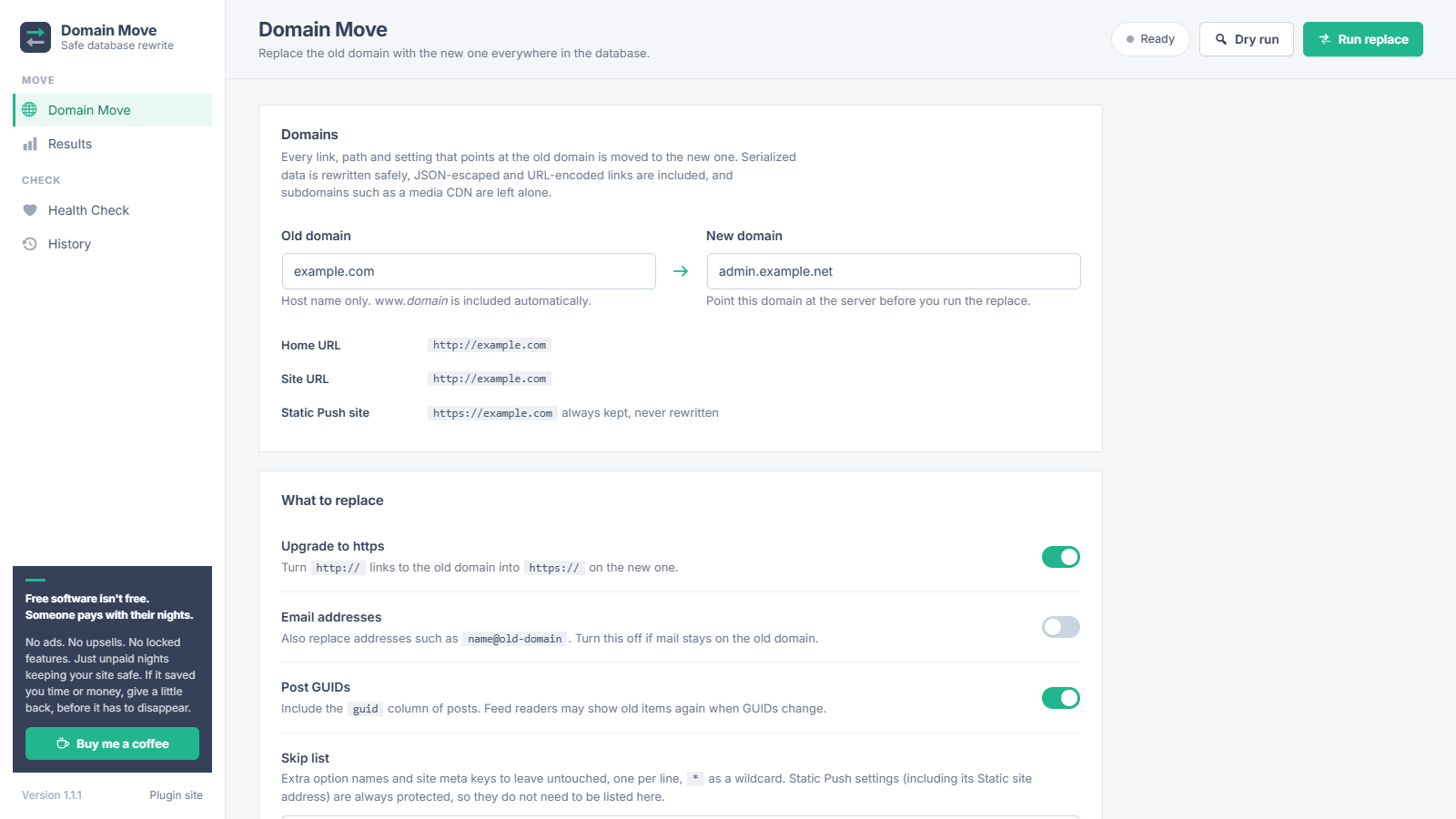Click the Domain Move app logo icon
The height and width of the screenshot is (819, 1456).
(x=35, y=37)
